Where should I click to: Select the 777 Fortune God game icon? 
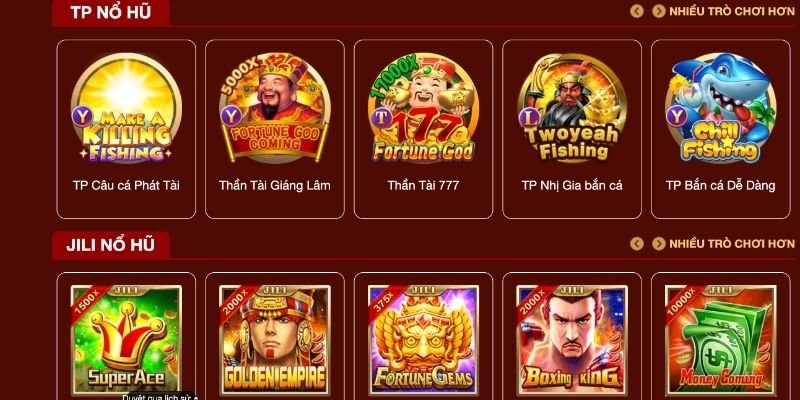(x=423, y=109)
